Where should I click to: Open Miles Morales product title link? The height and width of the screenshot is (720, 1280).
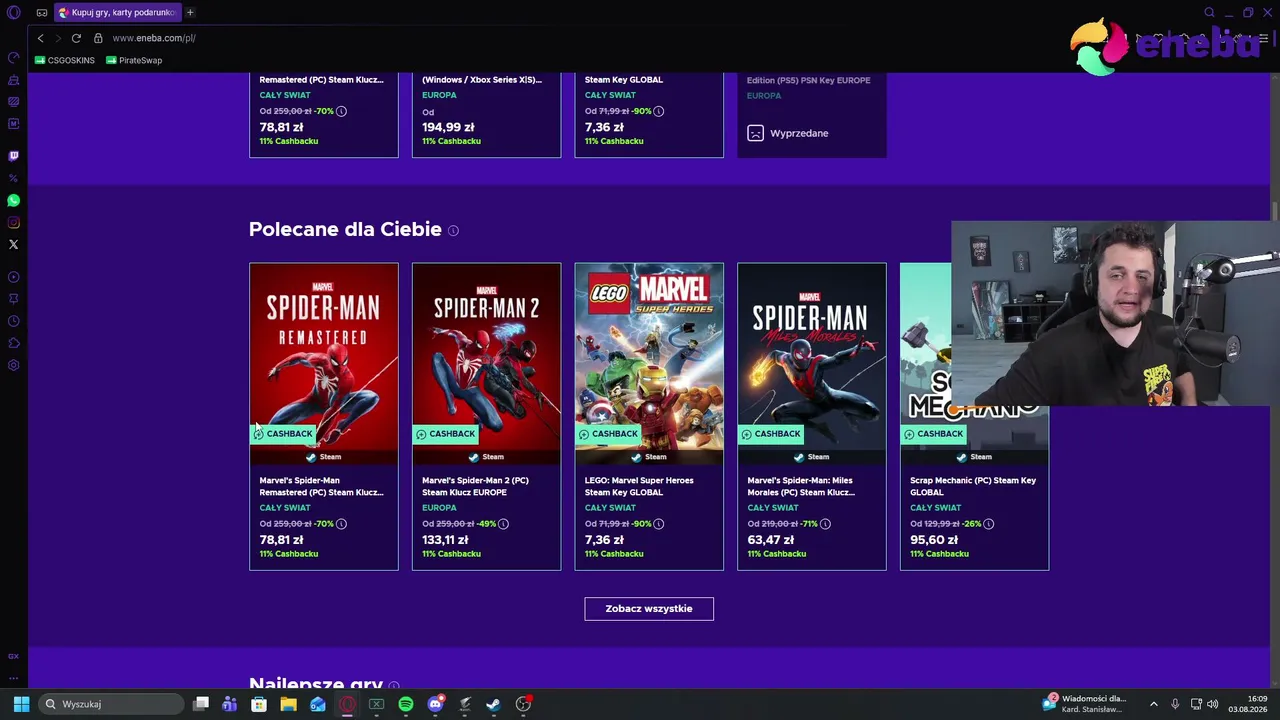(801, 486)
